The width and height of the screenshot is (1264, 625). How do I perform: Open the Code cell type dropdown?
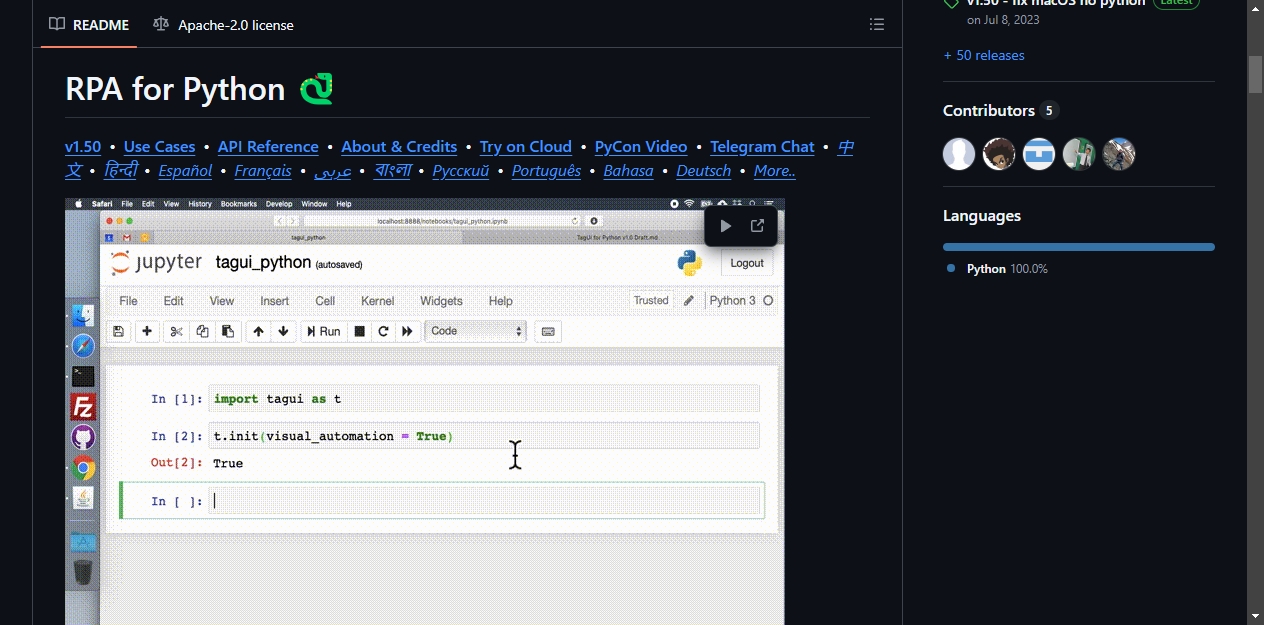475,331
